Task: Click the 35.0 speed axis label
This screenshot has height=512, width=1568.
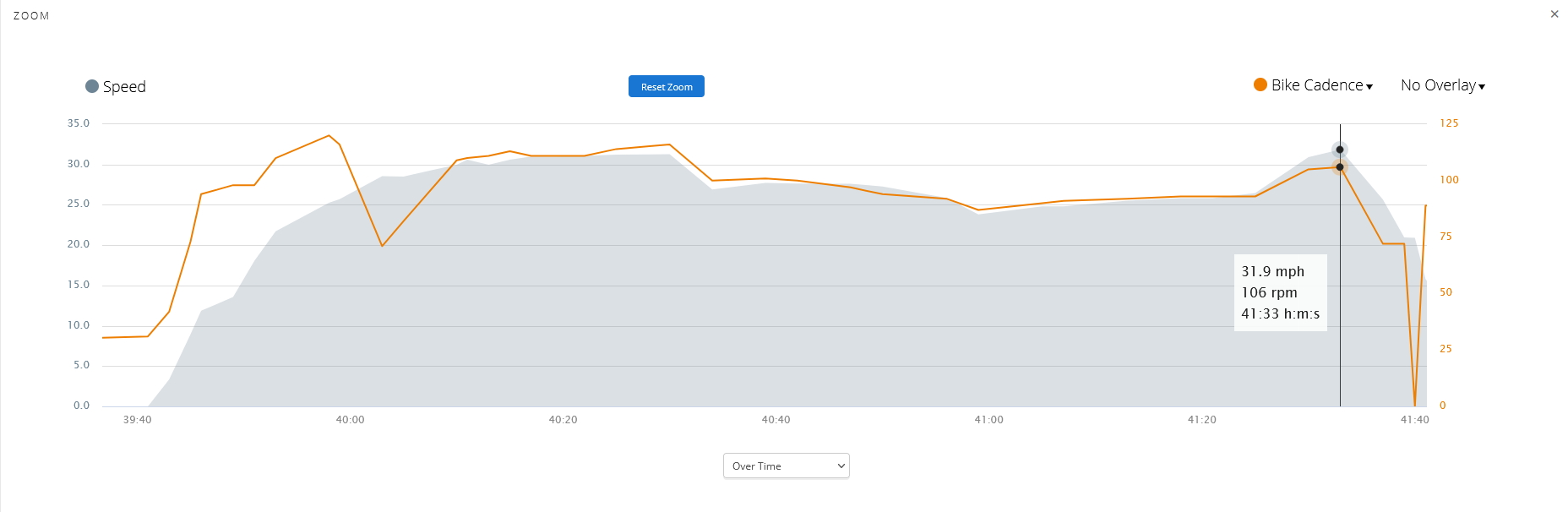Action: pyautogui.click(x=79, y=123)
